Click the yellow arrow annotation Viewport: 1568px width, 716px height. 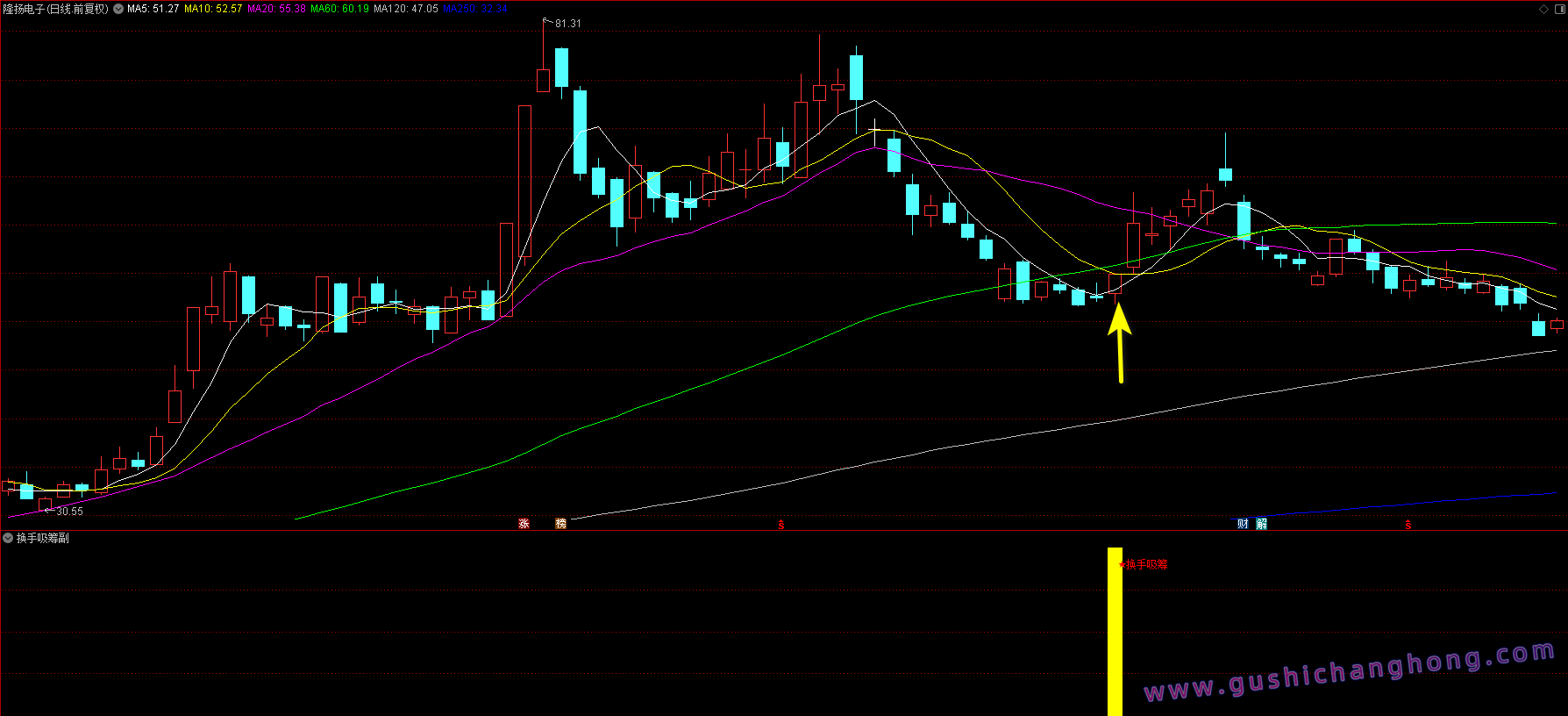click(1120, 342)
